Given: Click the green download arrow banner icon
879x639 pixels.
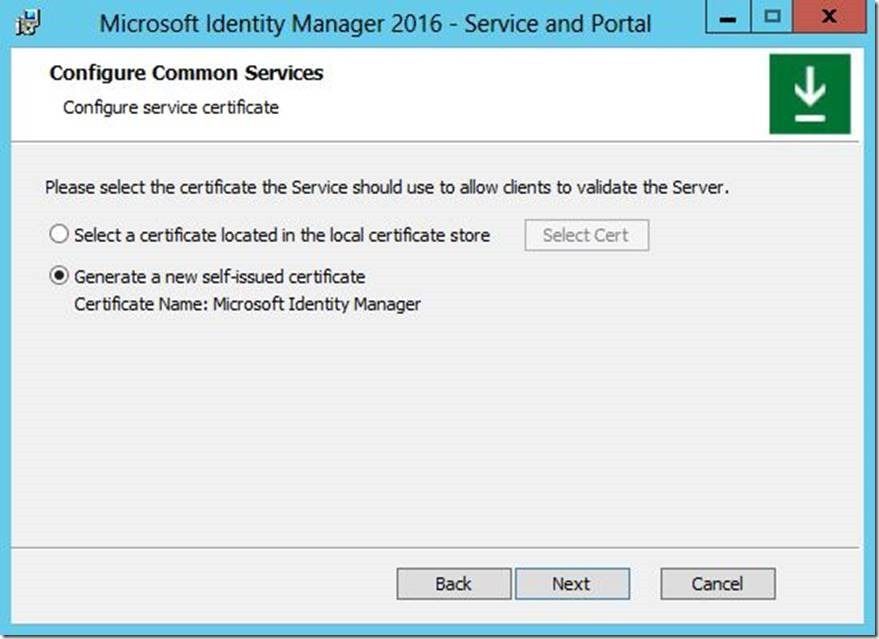Looking at the screenshot, I should [809, 94].
